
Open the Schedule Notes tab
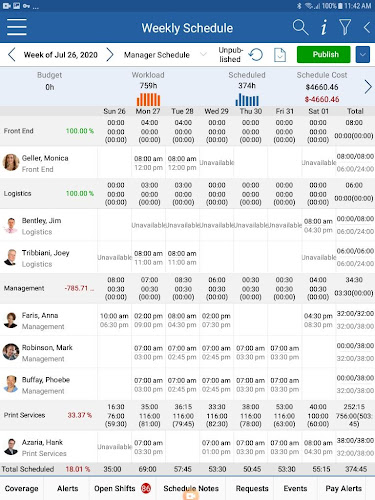191,488
